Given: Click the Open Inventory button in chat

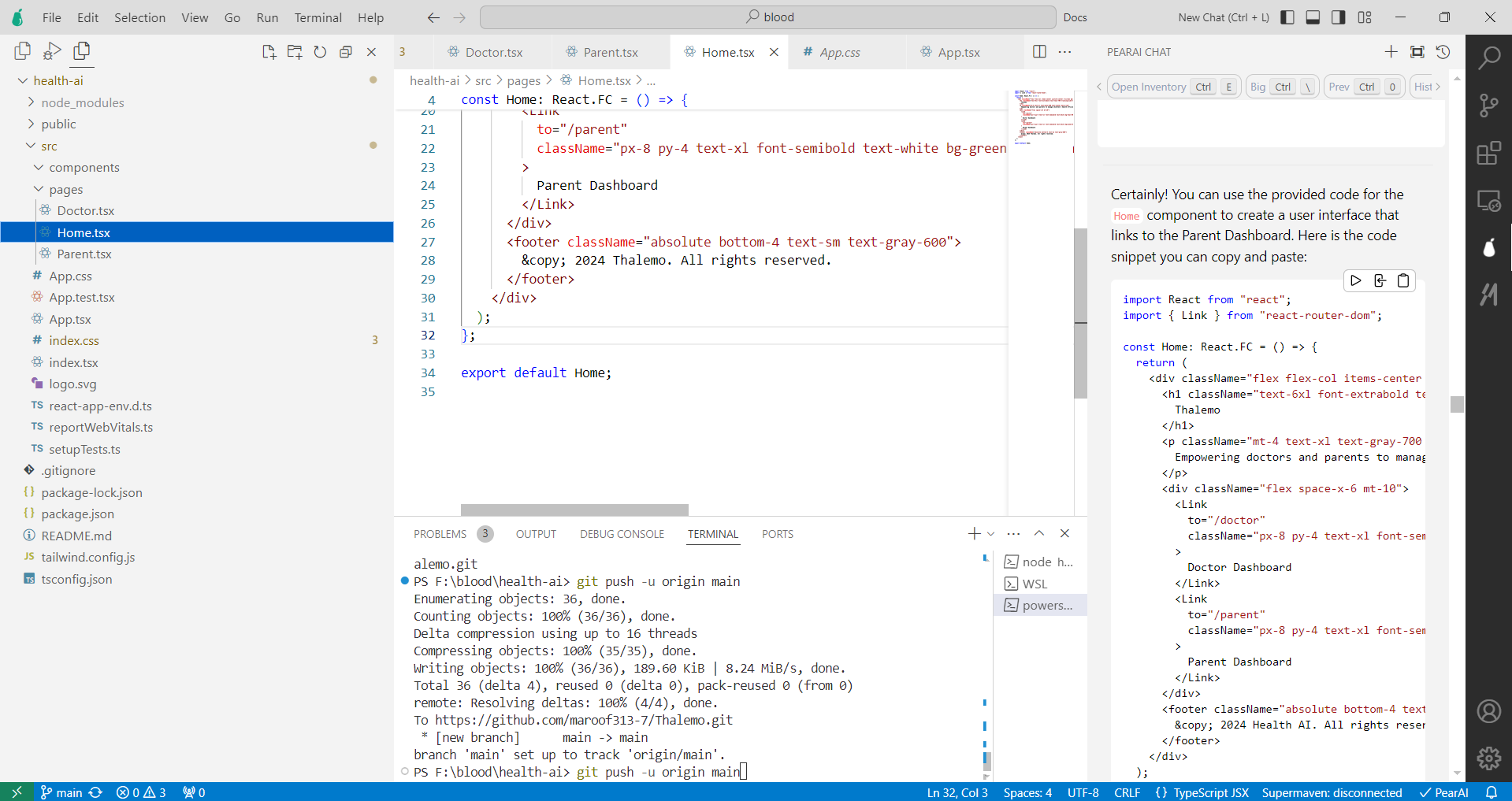Looking at the screenshot, I should point(1148,87).
